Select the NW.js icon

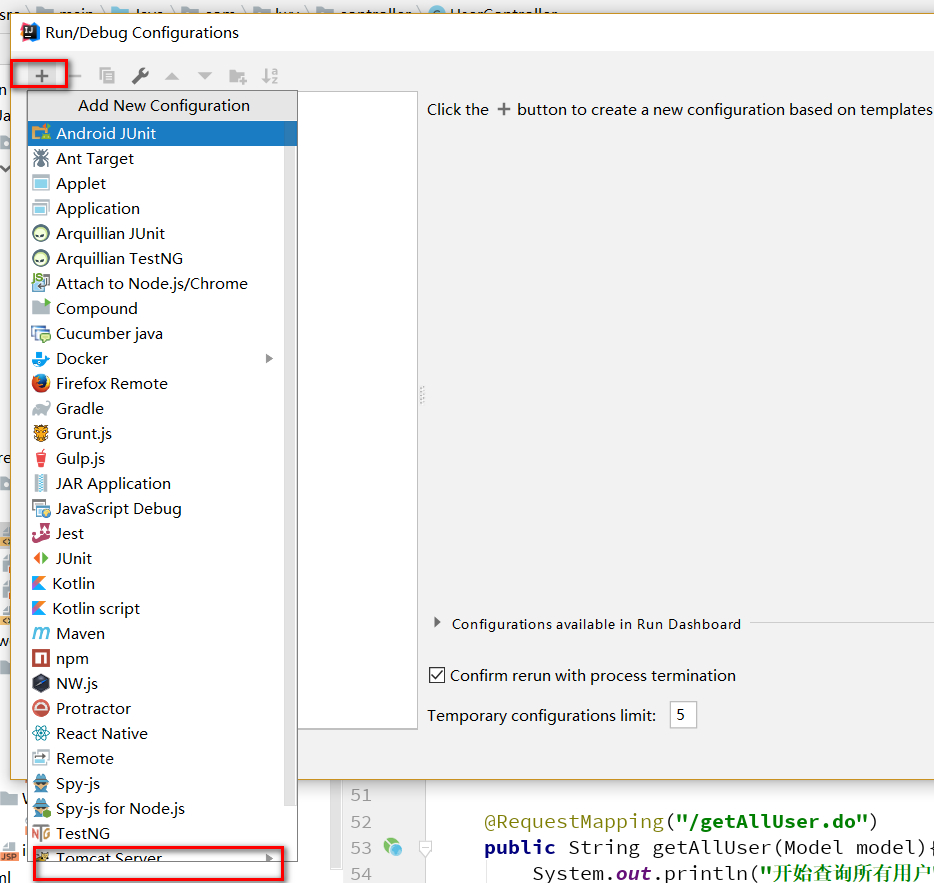[x=41, y=683]
